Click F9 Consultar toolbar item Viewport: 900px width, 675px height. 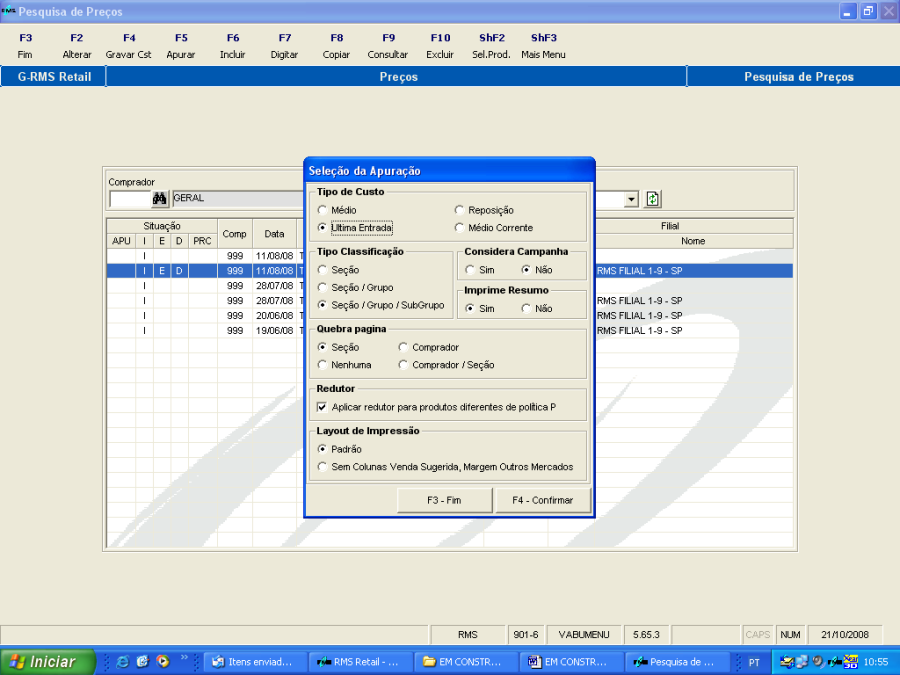(x=388, y=46)
